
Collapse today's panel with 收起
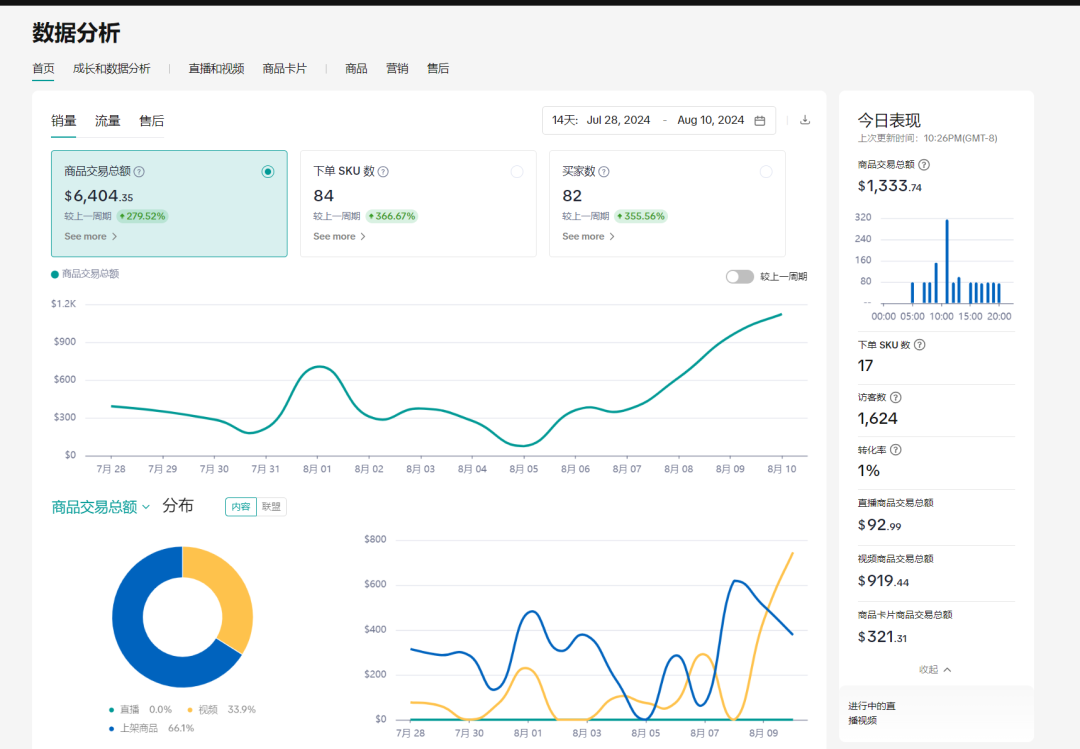tap(935, 669)
